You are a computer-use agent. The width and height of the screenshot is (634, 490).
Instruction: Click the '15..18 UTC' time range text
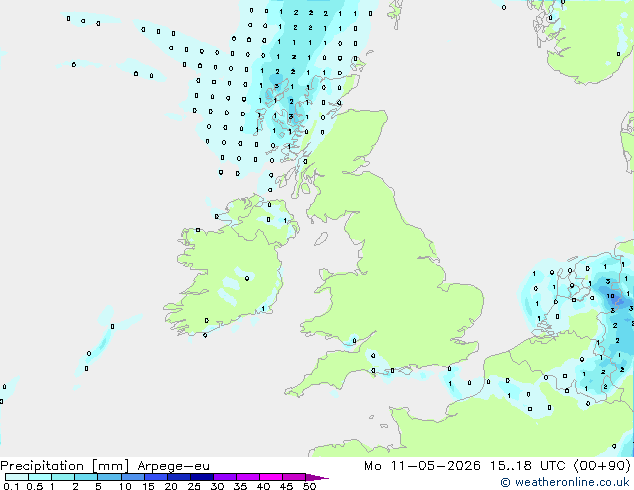pyautogui.click(x=527, y=466)
